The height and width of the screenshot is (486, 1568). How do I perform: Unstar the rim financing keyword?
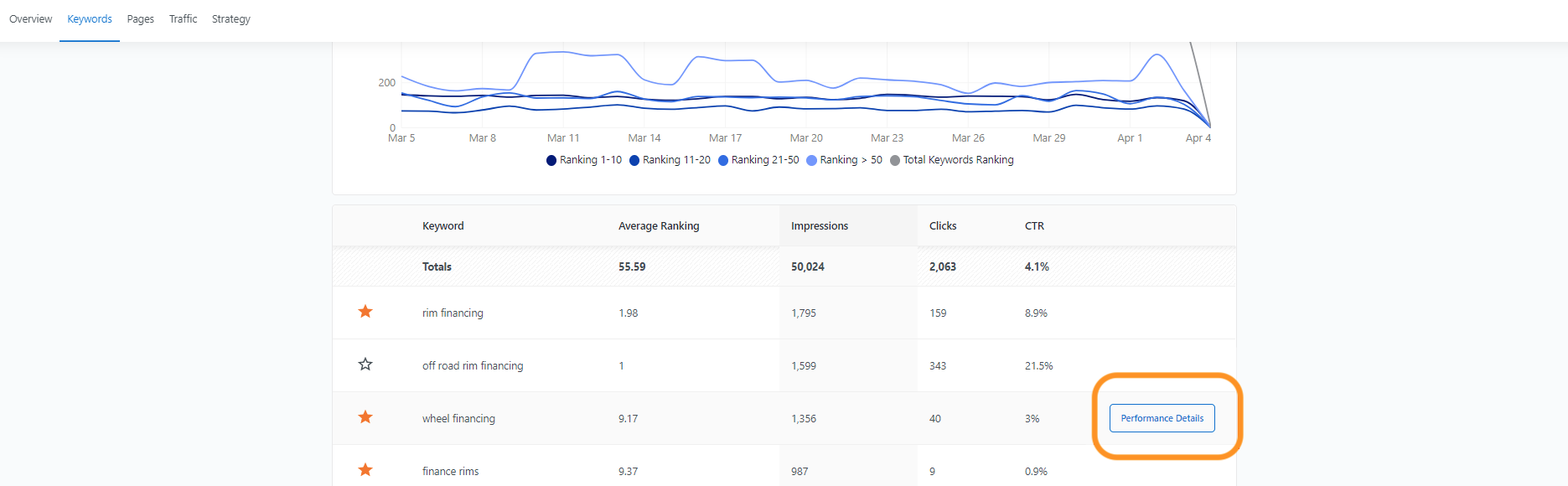(365, 312)
